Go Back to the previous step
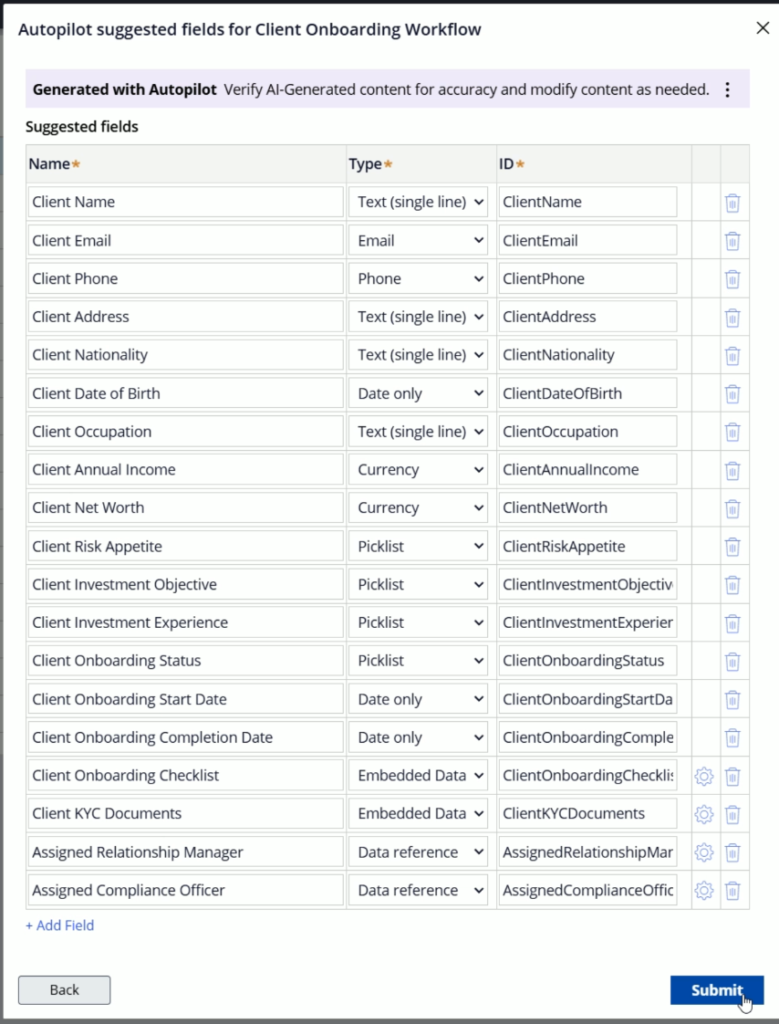This screenshot has width=779, height=1024. (64, 990)
